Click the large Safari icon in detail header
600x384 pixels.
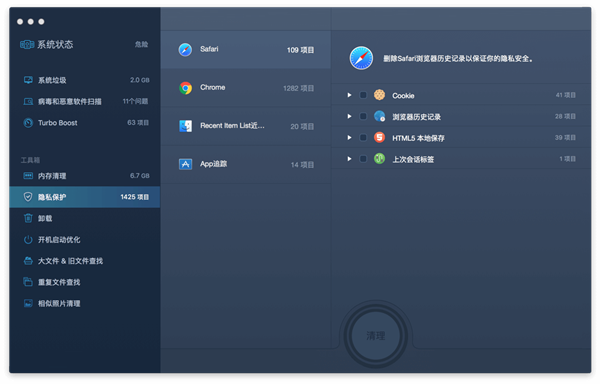[x=361, y=58]
